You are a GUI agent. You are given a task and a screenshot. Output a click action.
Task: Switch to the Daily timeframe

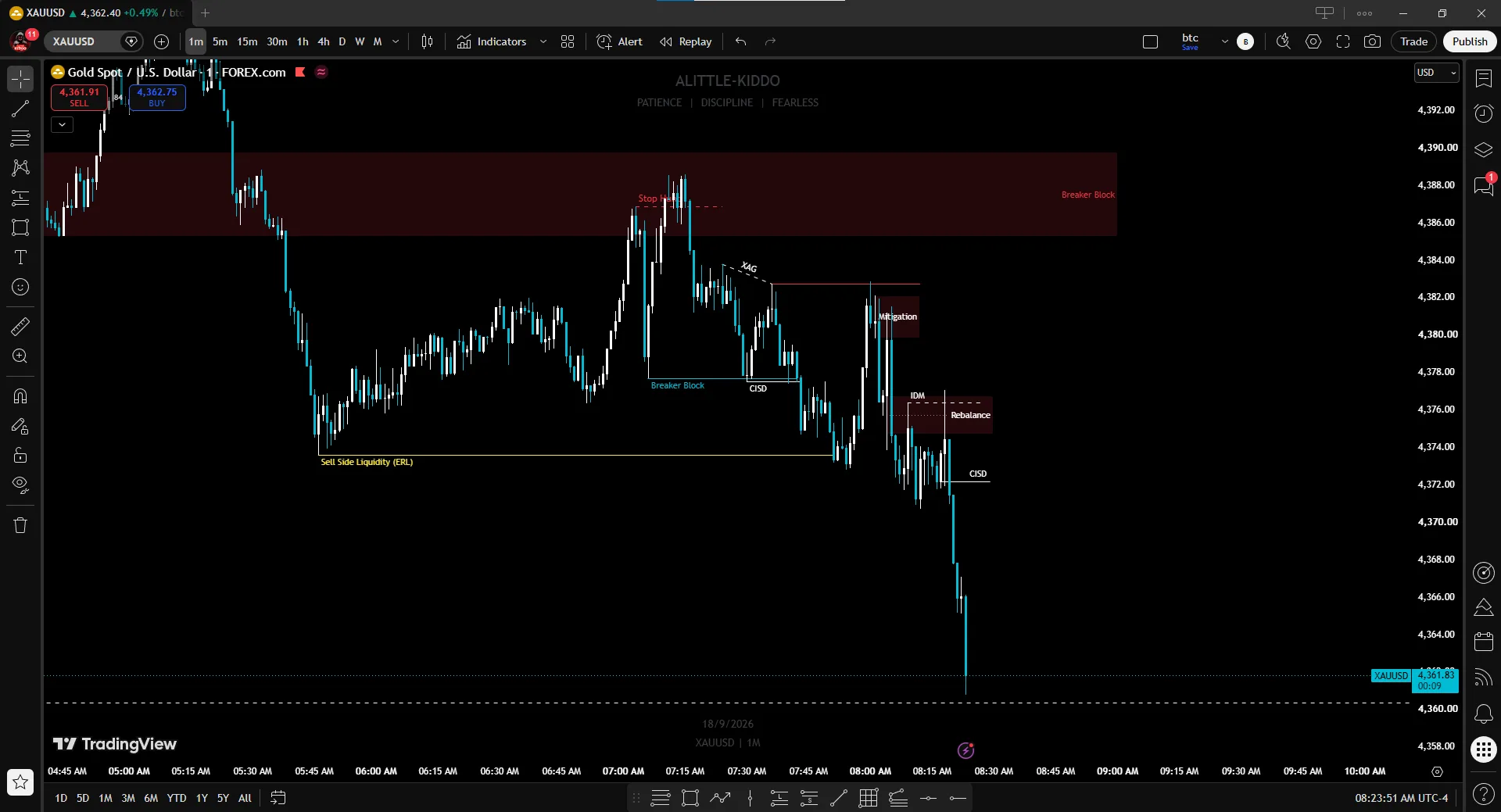[342, 41]
